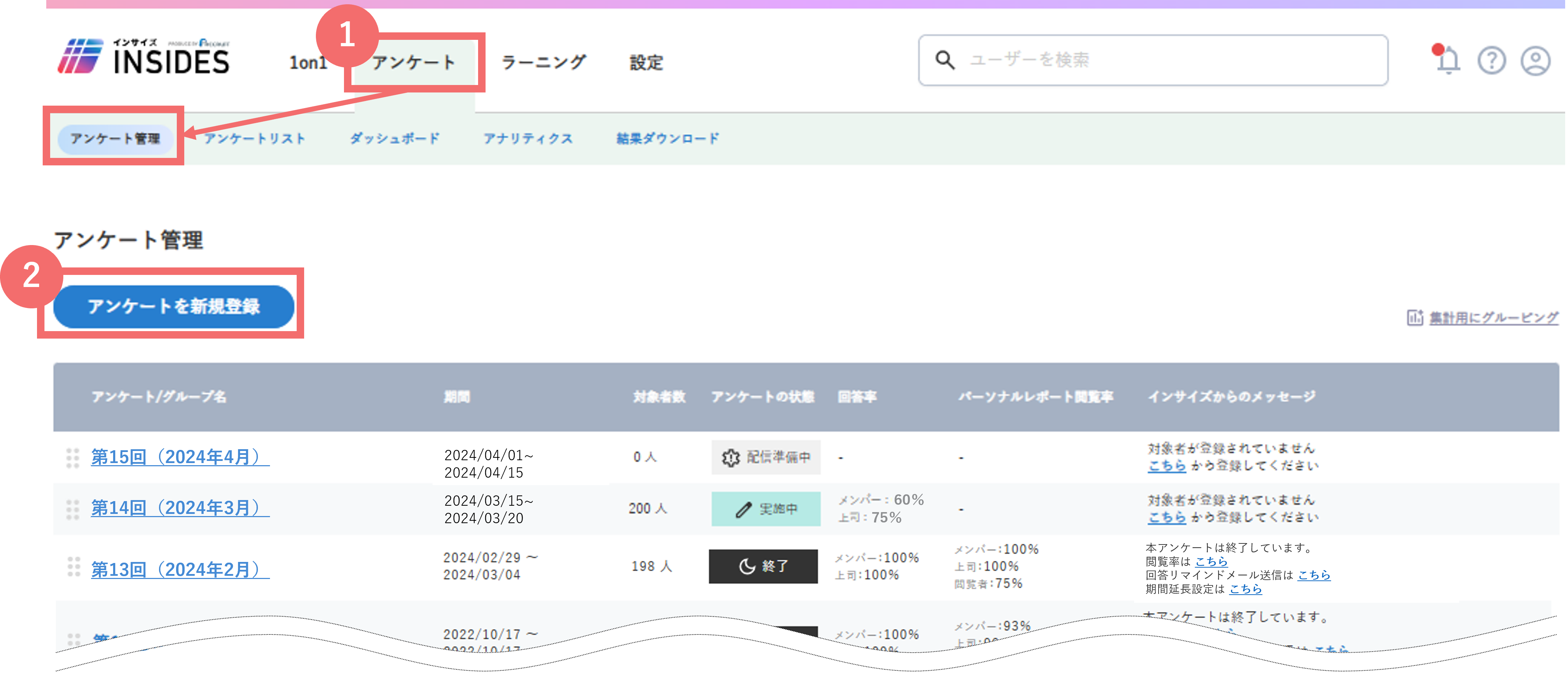Open survey 第14回（2024年3月）
The height and width of the screenshot is (680, 1568).
pyautogui.click(x=180, y=508)
